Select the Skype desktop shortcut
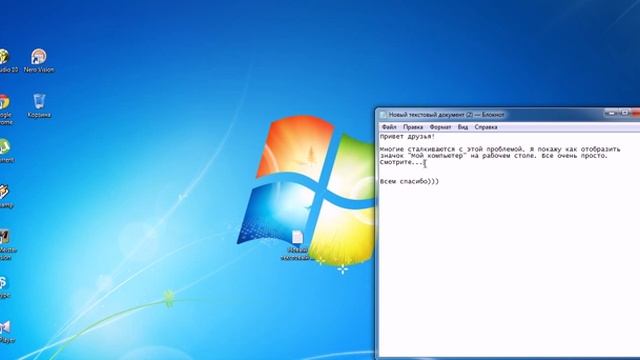Viewport: 640px width, 360px height. 4,287
